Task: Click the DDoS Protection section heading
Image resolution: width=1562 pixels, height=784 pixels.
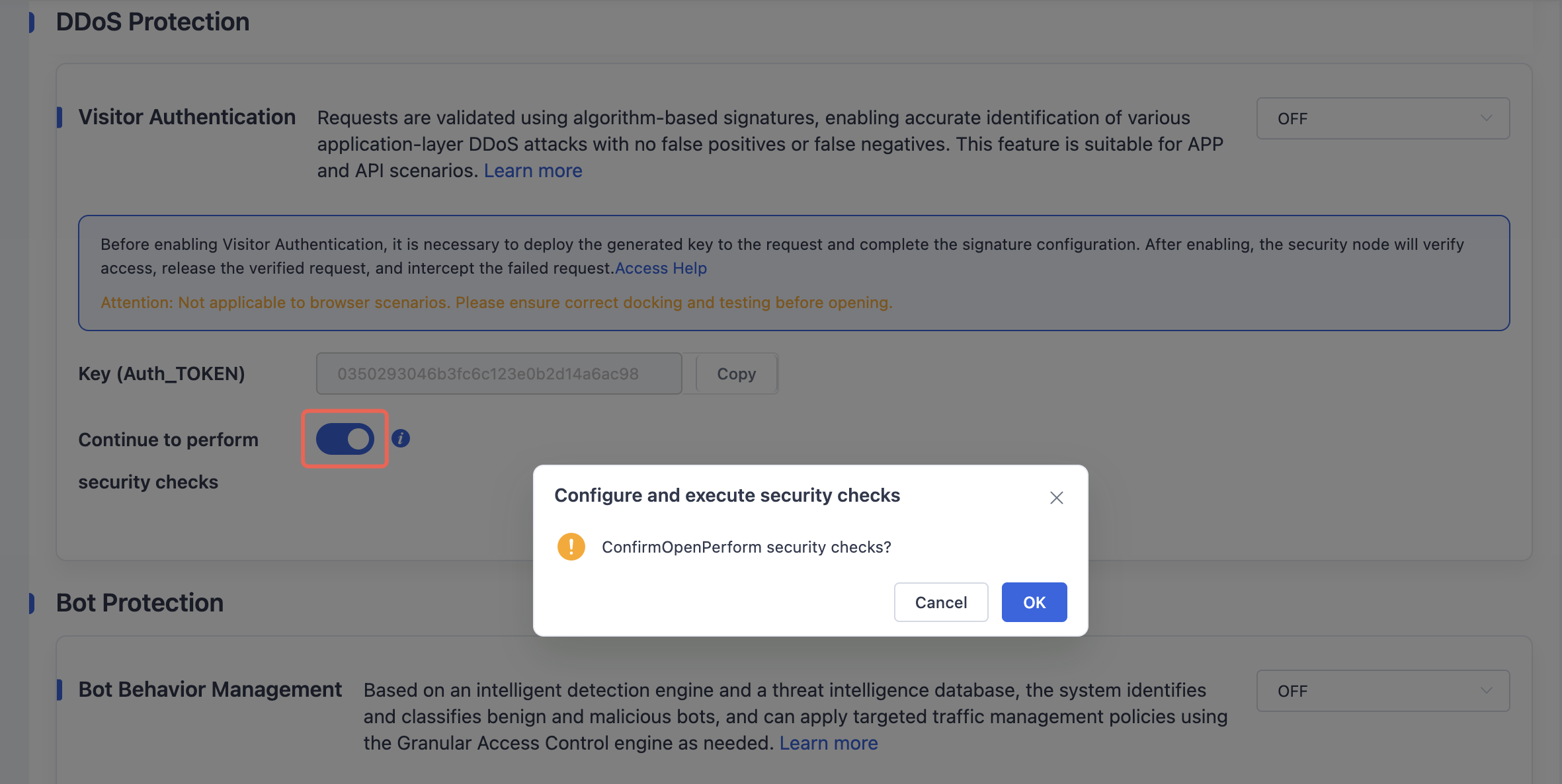Action: click(x=153, y=22)
